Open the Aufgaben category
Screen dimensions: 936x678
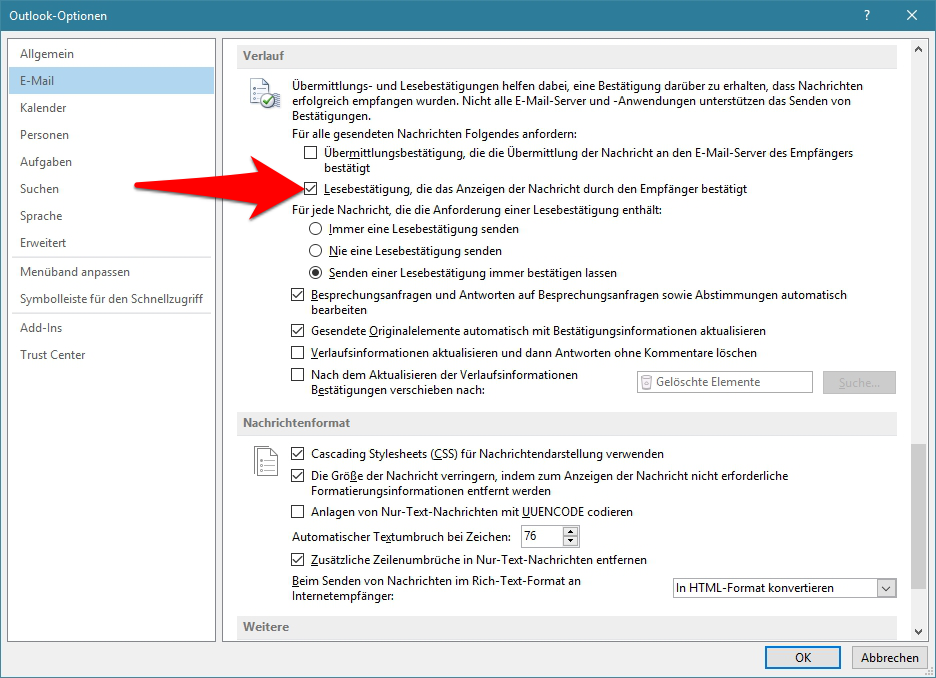112,162
